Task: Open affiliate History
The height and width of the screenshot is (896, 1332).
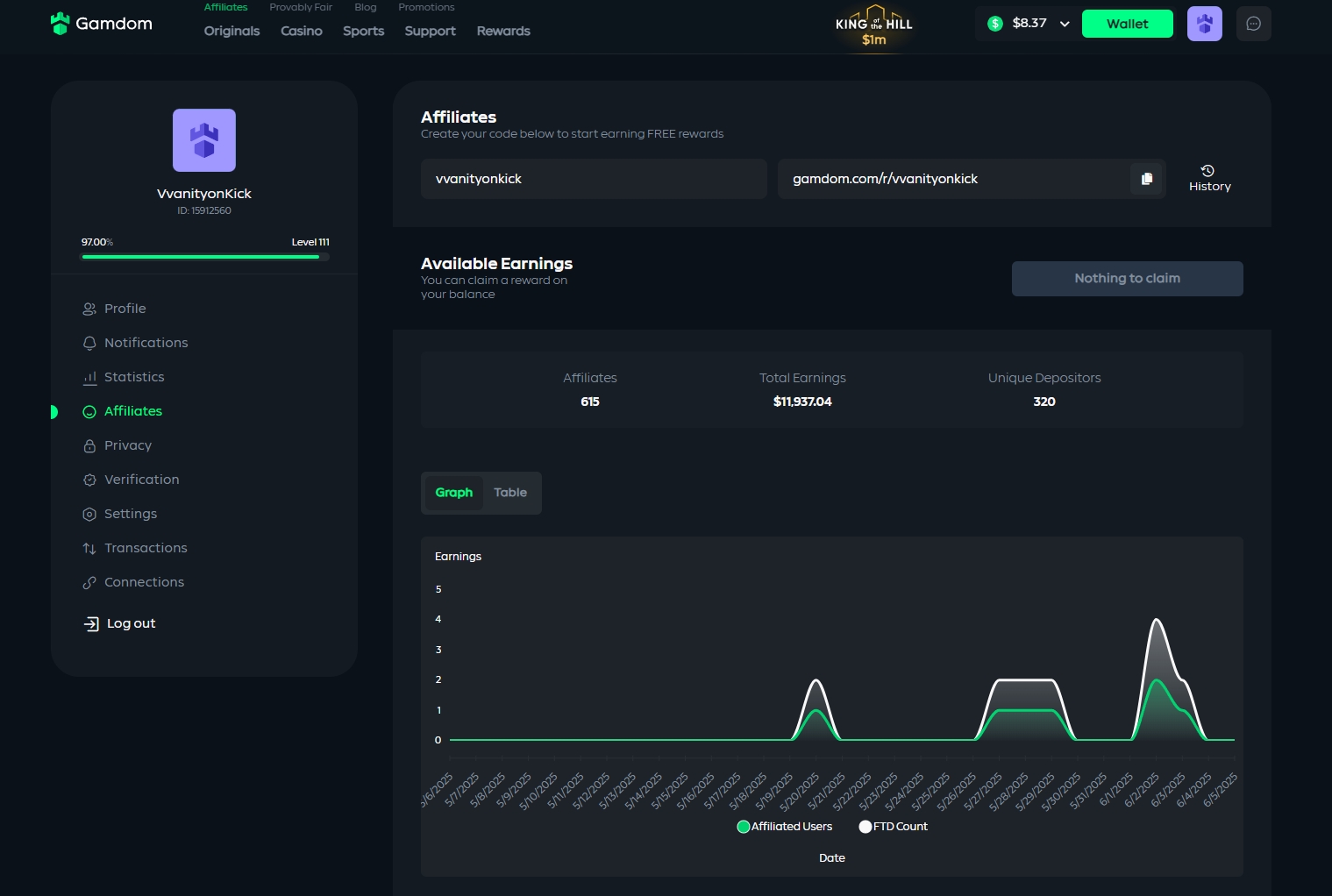Action: click(x=1209, y=178)
